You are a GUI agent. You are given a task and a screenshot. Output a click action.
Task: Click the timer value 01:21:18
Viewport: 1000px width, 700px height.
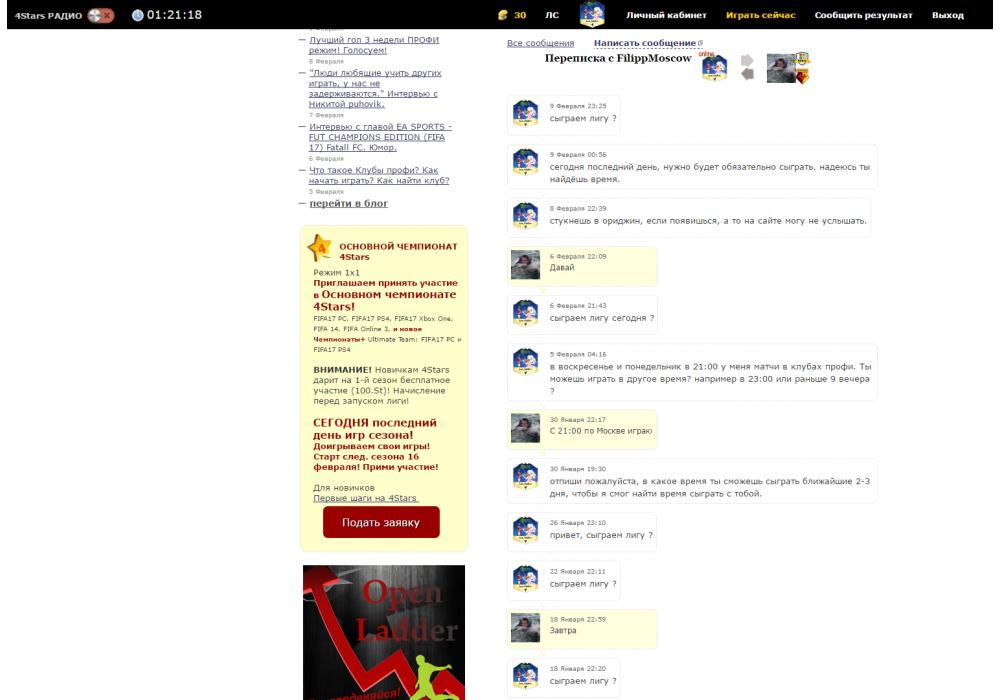pyautogui.click(x=174, y=15)
